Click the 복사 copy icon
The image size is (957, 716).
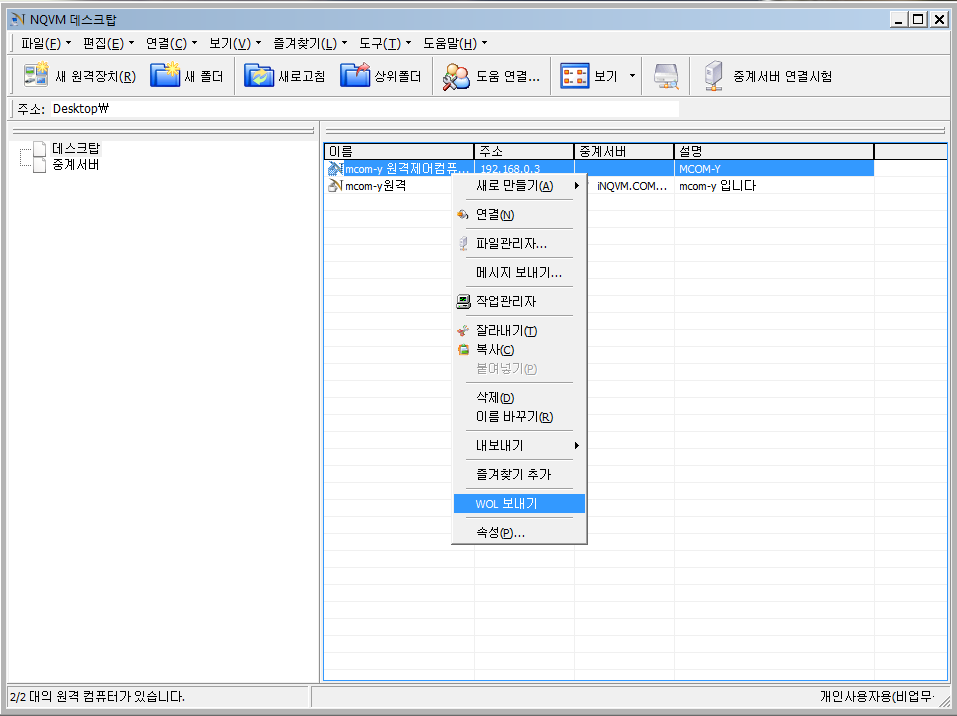coord(463,350)
